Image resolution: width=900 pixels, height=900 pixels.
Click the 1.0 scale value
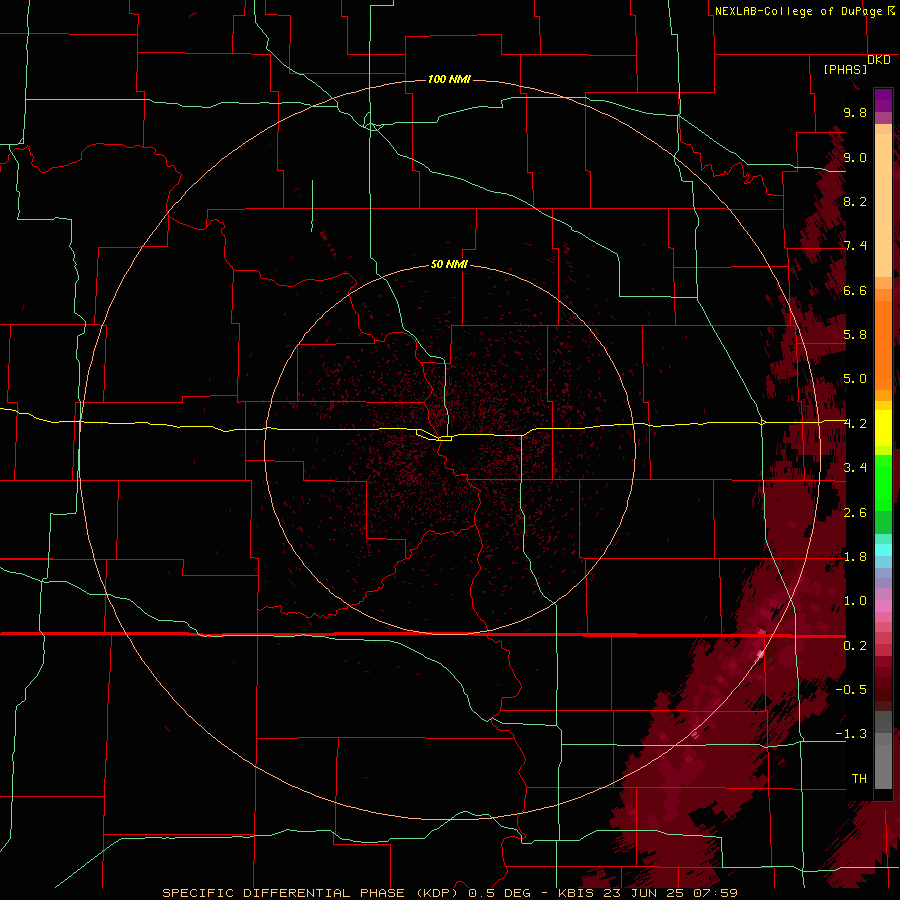point(855,601)
